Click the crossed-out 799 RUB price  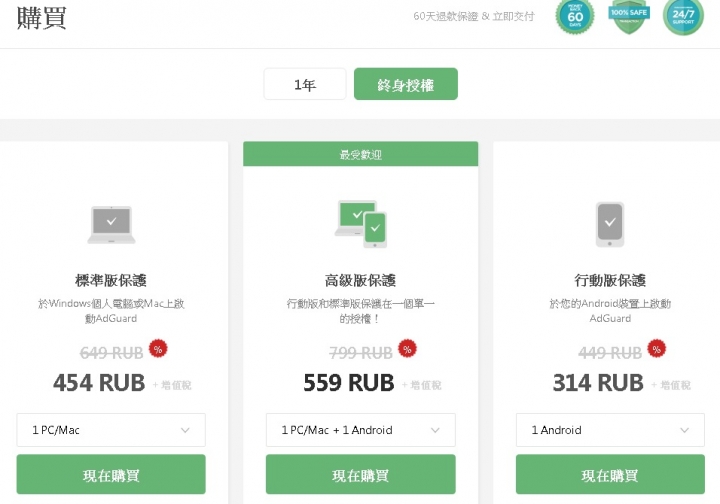[361, 353]
